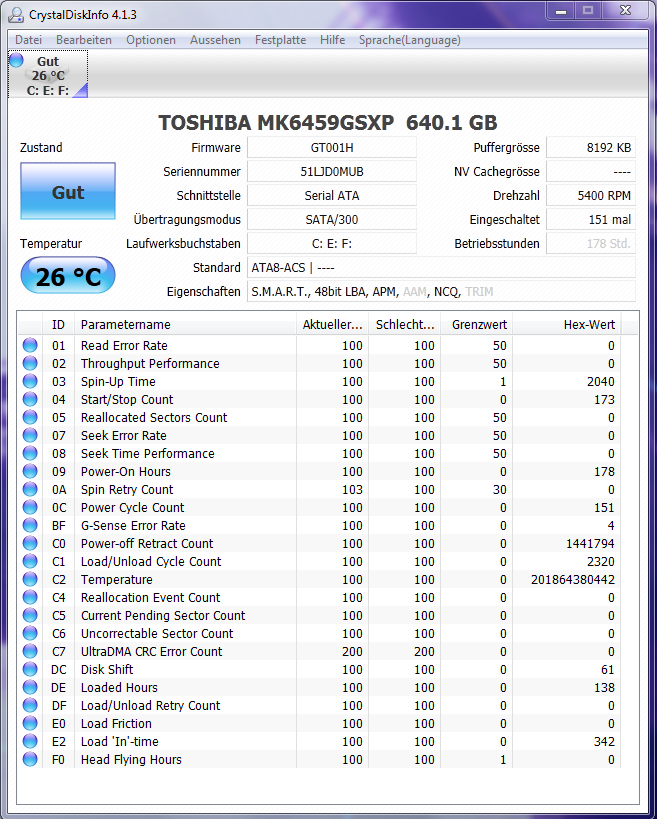Click status orb for Seek Error Rate

click(30, 435)
